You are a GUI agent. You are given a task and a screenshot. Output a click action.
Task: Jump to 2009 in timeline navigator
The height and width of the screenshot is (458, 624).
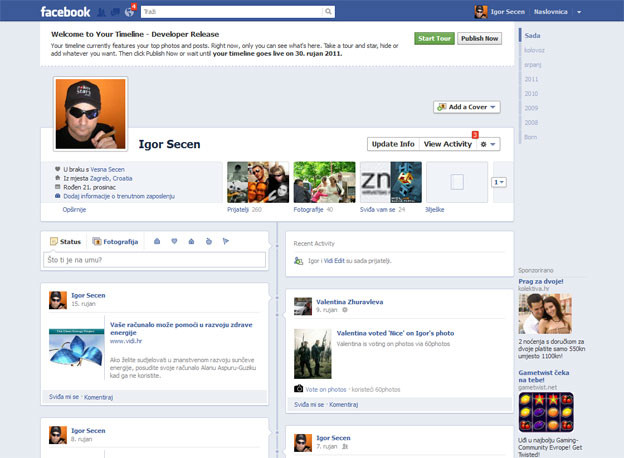tap(531, 108)
